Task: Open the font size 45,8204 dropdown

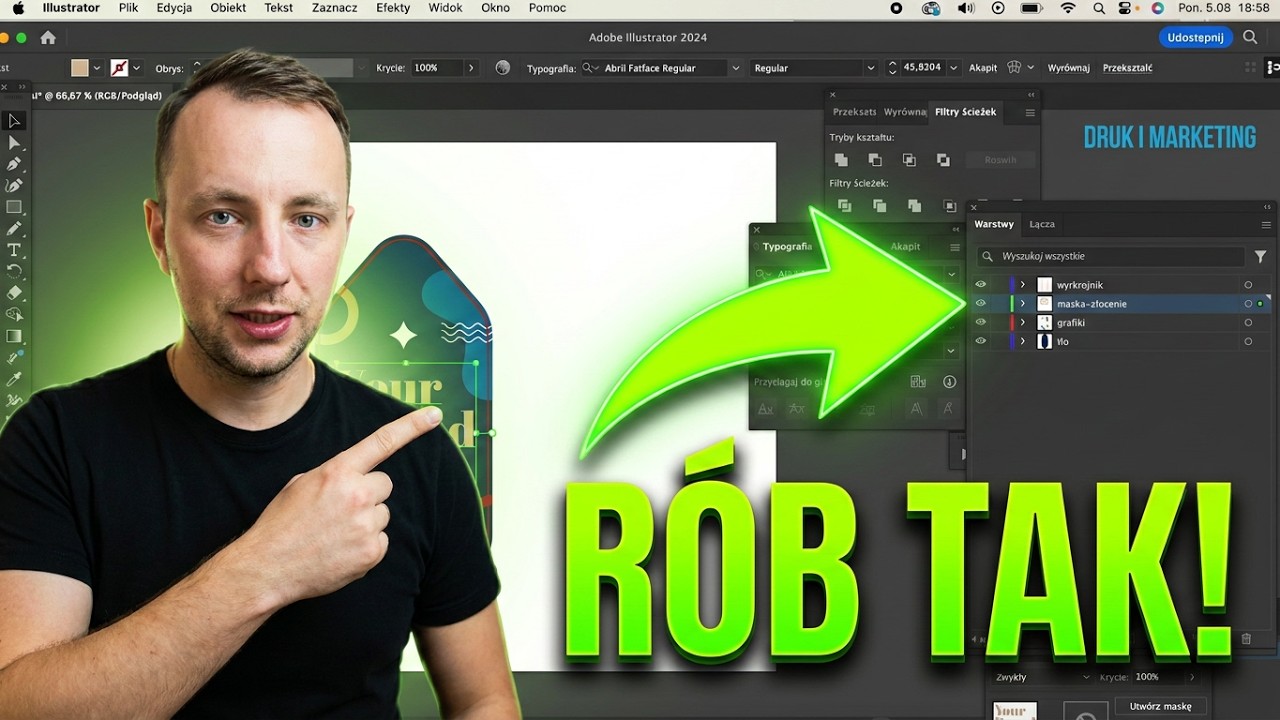Action: click(953, 68)
